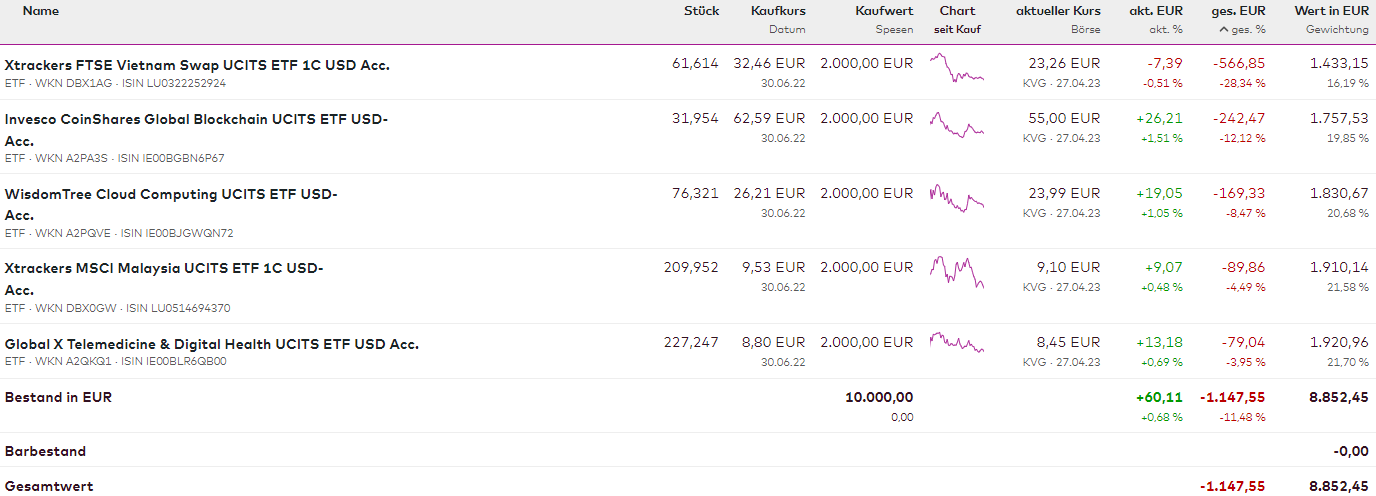The height and width of the screenshot is (496, 1376).
Task: View the Cloud Computing ETF sparkline chart
Action: pyautogui.click(x=957, y=198)
